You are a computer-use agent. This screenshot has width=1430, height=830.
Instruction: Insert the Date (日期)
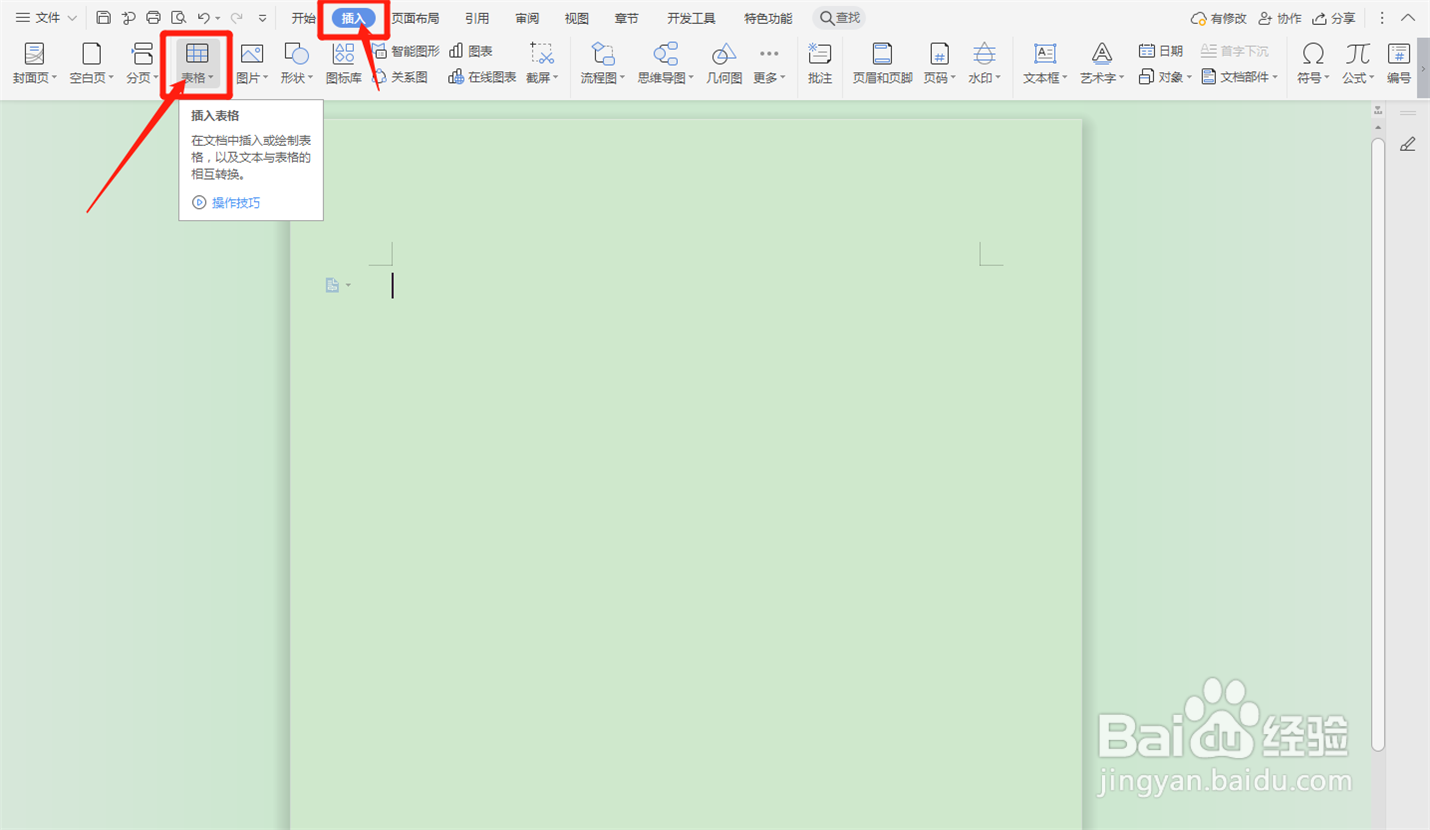(x=1161, y=51)
